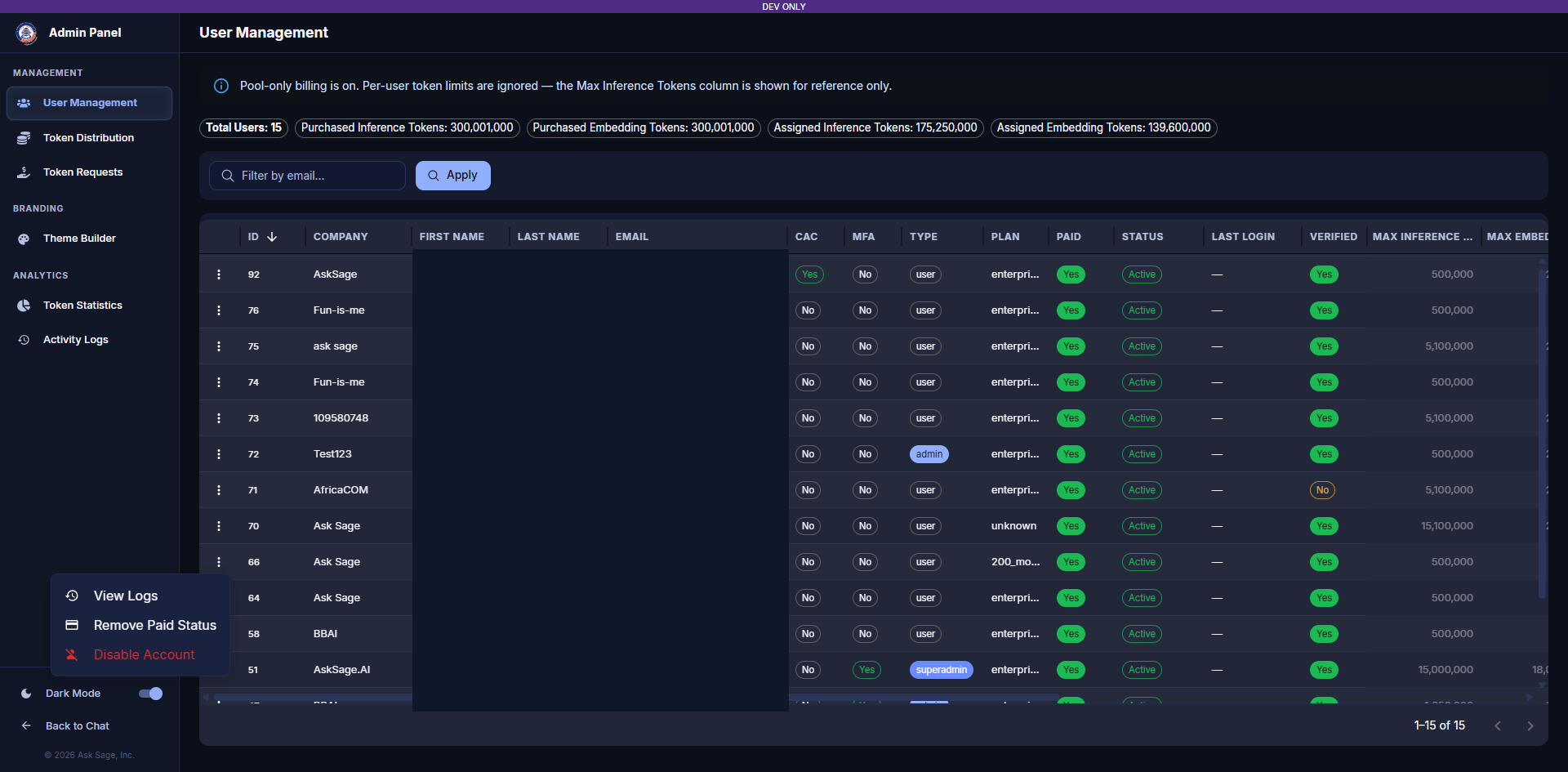1568x772 pixels.
Task: Focus the Filter by email input field
Action: click(x=307, y=176)
